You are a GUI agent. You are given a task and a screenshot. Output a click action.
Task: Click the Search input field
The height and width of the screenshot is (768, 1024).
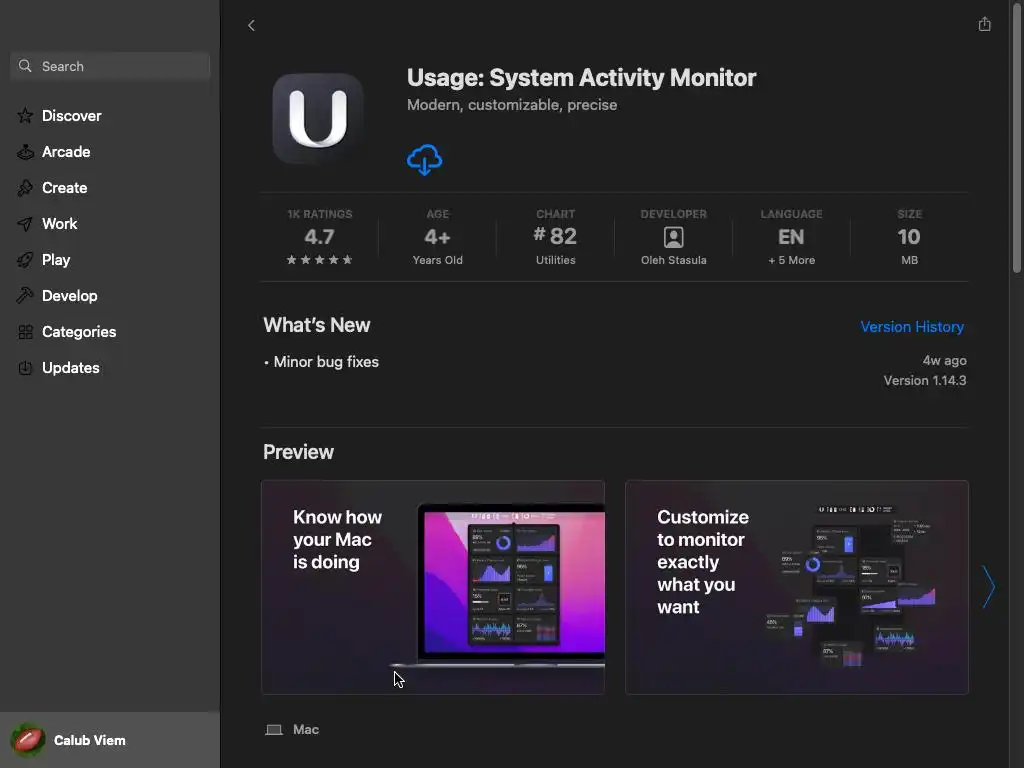coord(110,66)
